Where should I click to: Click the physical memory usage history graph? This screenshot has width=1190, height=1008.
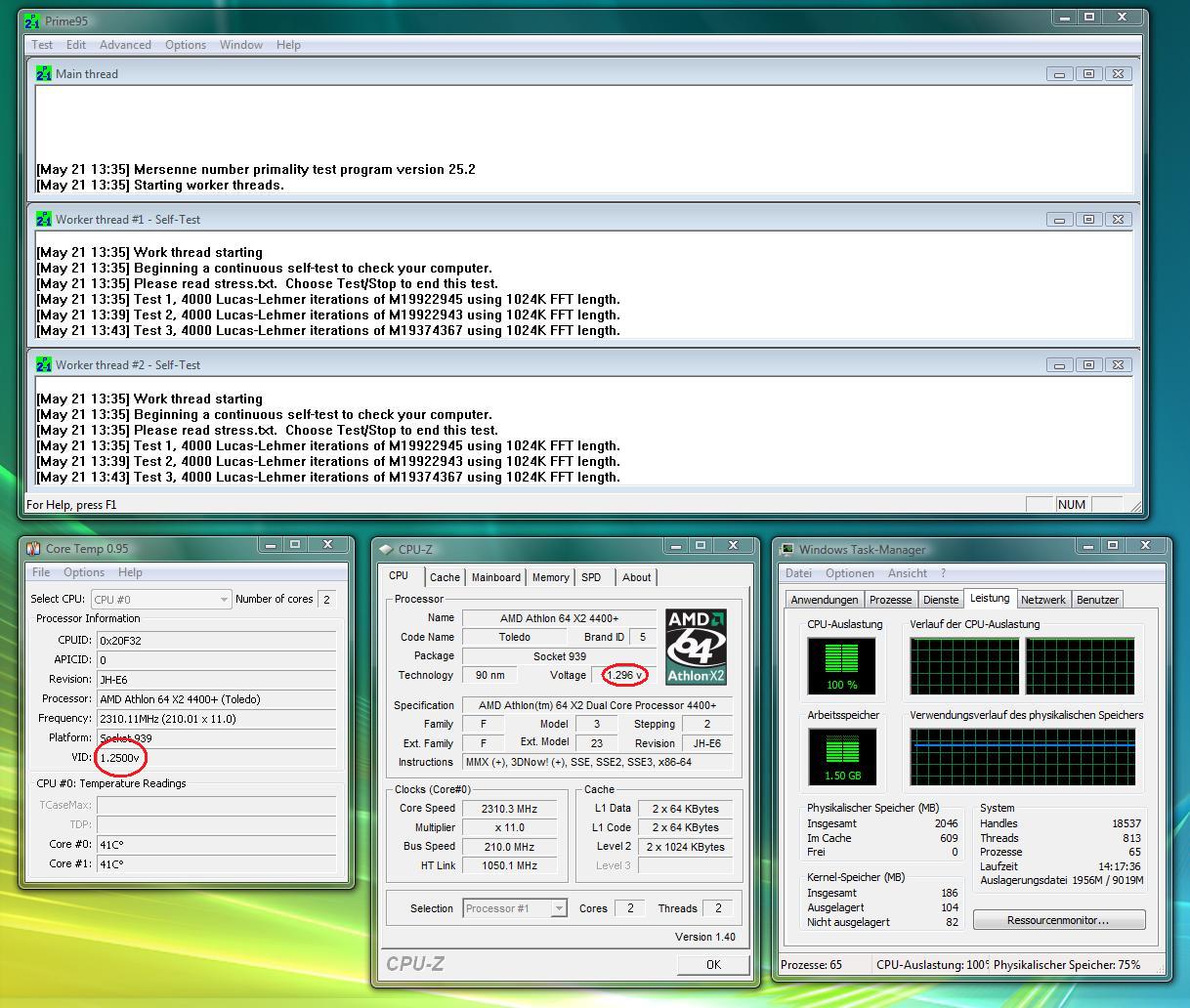click(1023, 757)
